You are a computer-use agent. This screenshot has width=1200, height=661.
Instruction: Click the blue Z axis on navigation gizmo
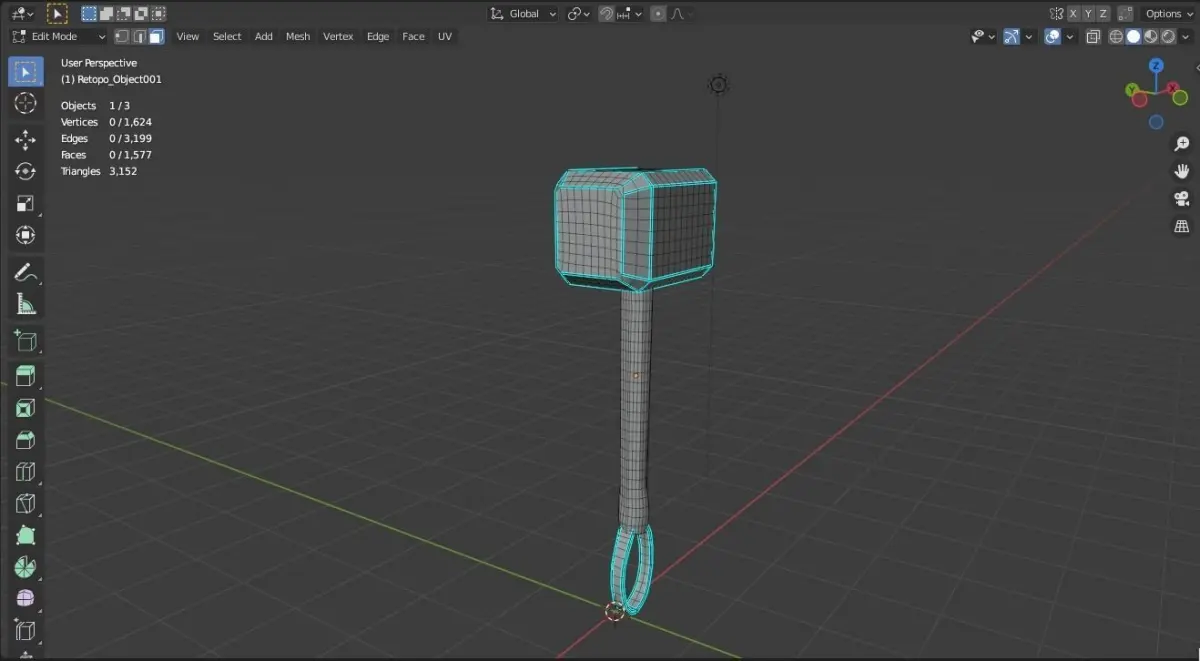[x=1156, y=66]
